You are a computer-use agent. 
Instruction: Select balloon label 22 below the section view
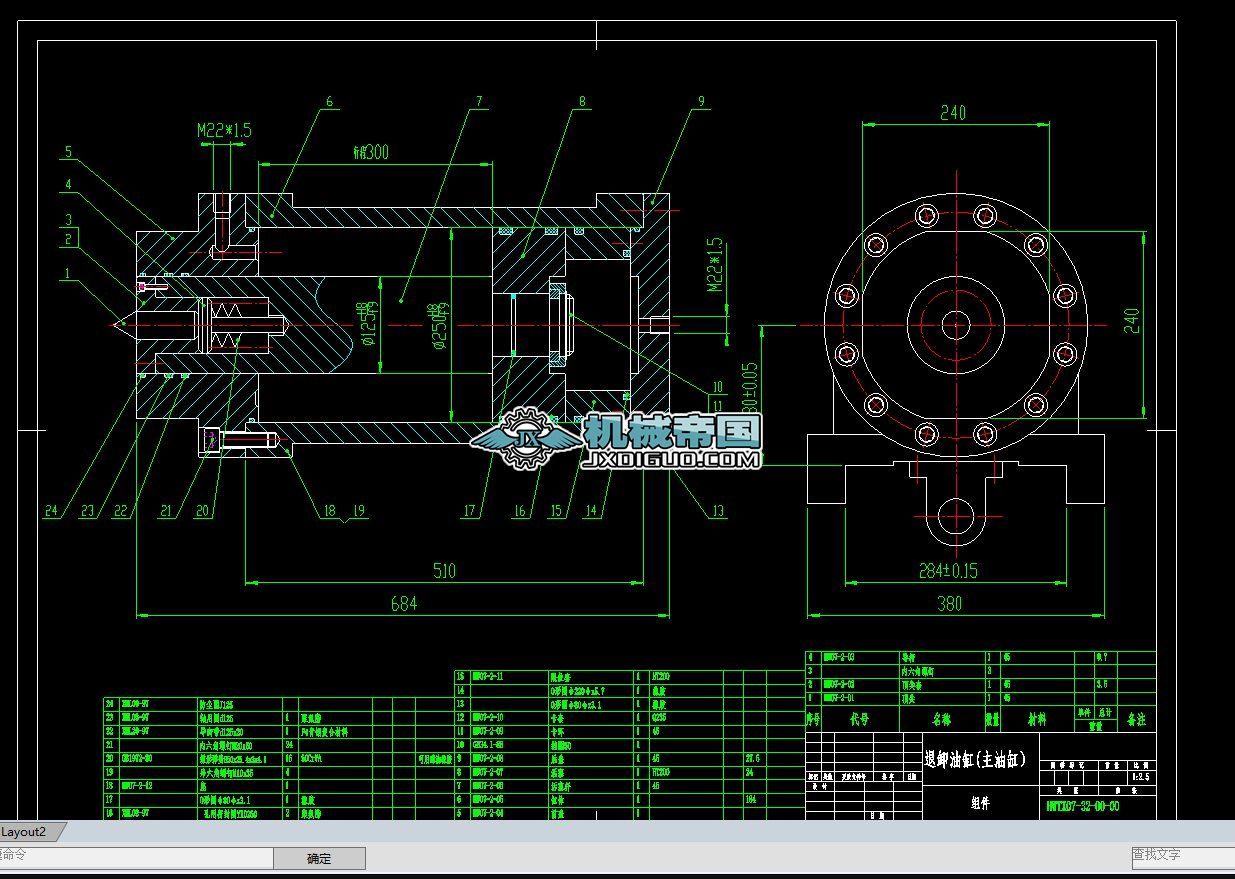[121, 511]
